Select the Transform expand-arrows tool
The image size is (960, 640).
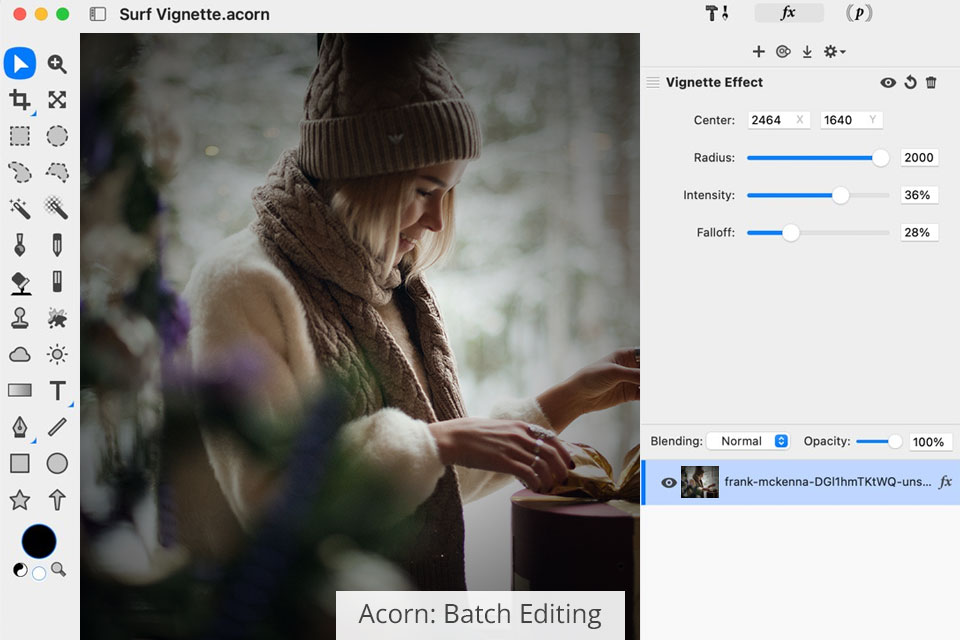(x=57, y=100)
